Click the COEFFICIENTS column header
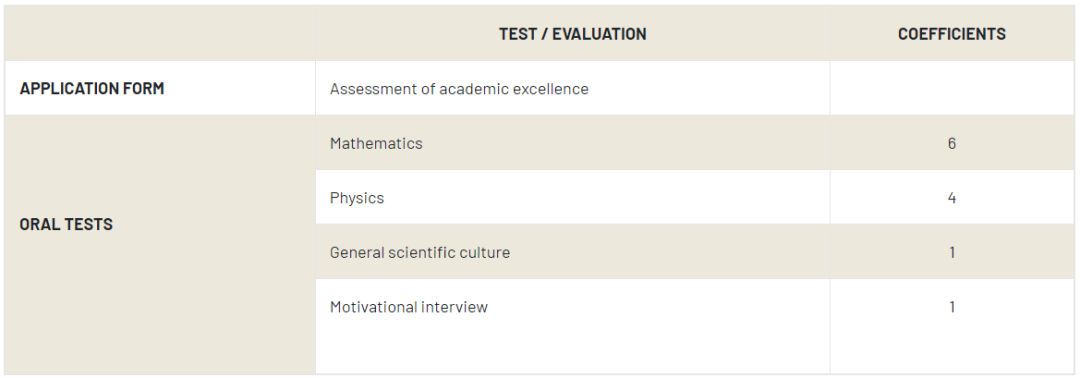Viewport: 1080px width, 378px height. (x=951, y=34)
